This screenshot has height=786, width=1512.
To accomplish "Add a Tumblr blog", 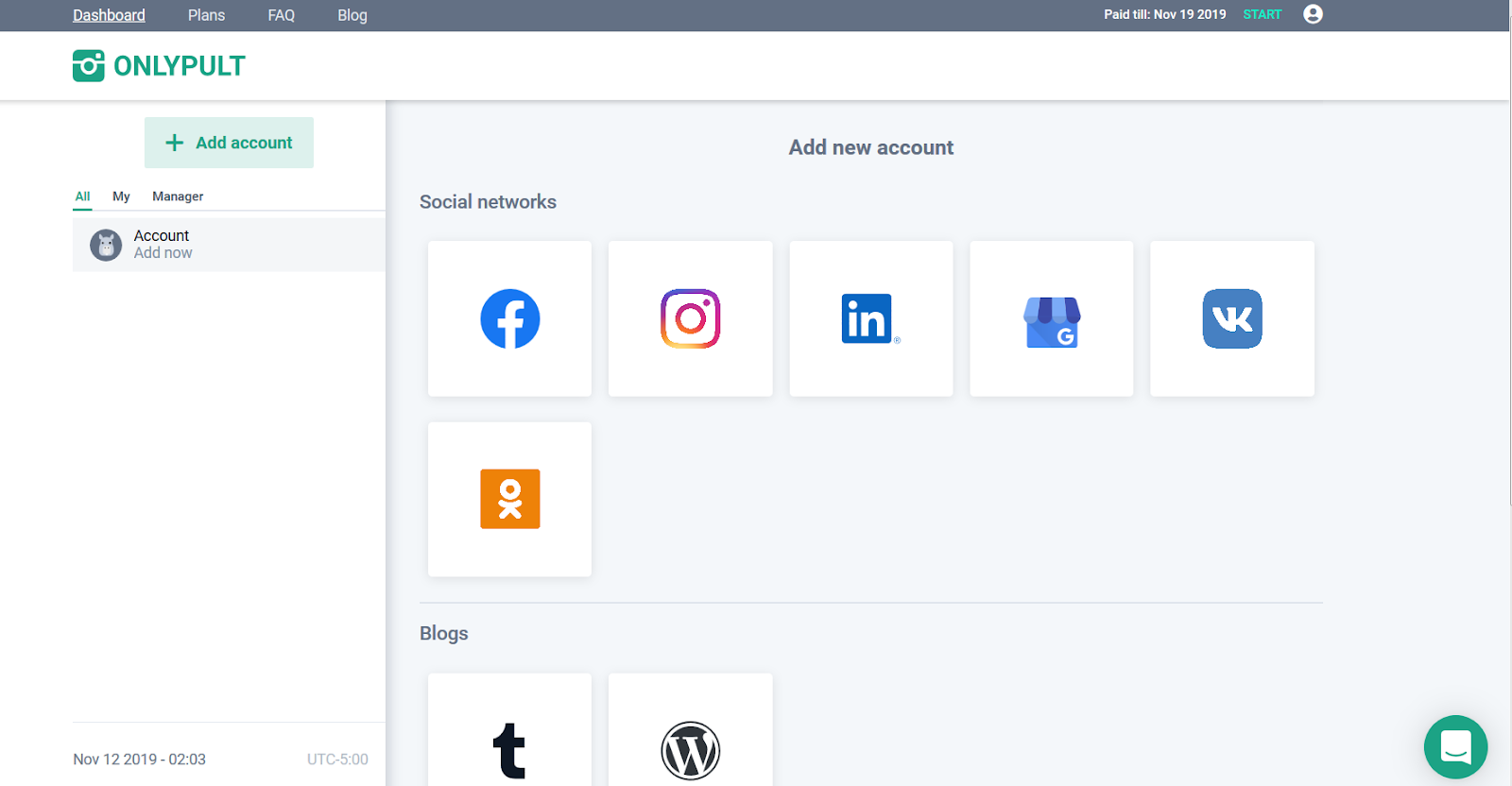I will 509,729.
